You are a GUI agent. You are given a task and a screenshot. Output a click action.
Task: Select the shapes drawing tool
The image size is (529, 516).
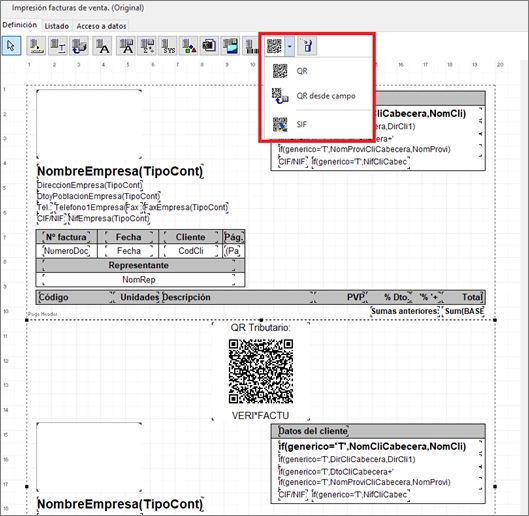click(189, 46)
